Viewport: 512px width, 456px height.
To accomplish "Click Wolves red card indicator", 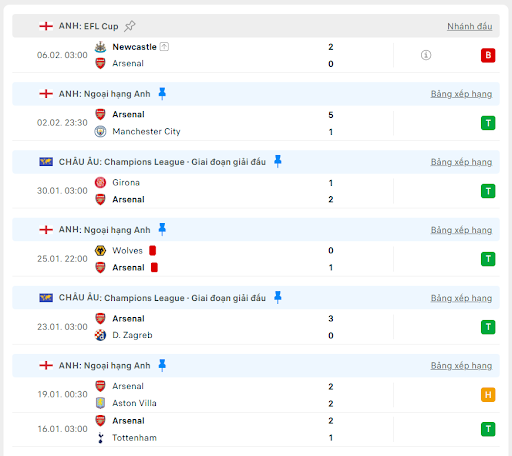I will [x=153, y=250].
